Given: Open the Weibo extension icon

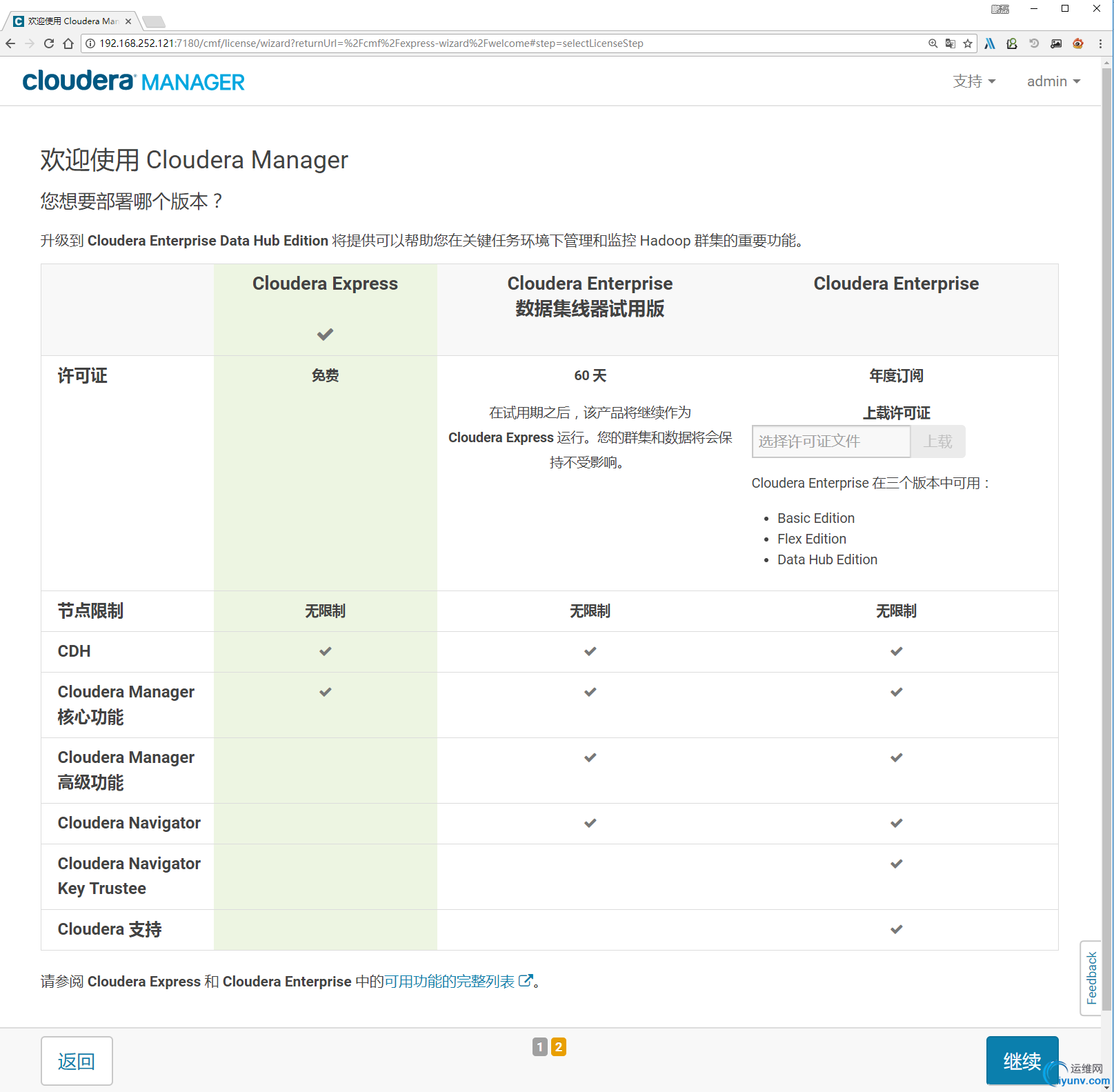Looking at the screenshot, I should tap(1078, 43).
